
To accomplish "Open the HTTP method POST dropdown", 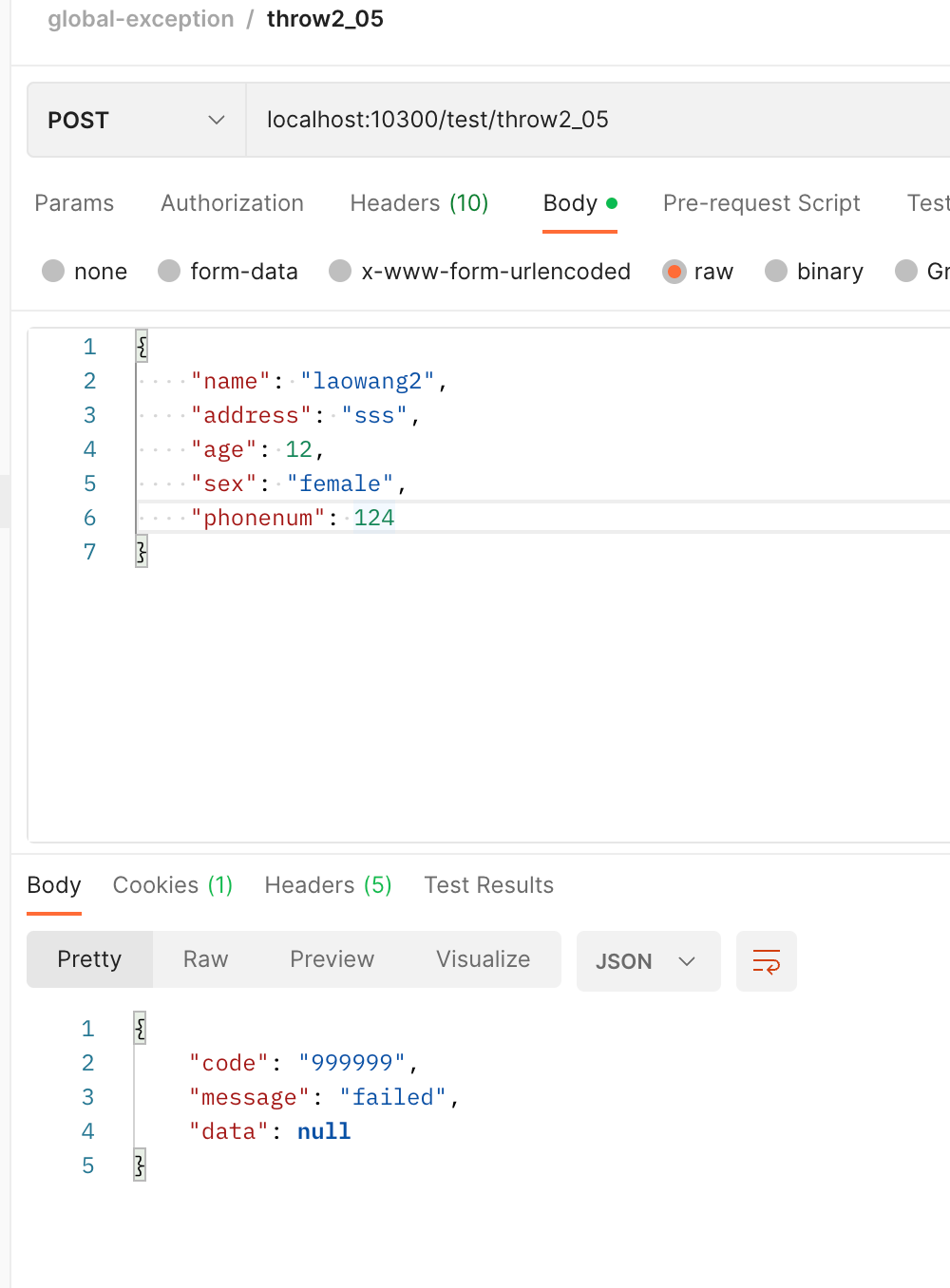I will [136, 120].
